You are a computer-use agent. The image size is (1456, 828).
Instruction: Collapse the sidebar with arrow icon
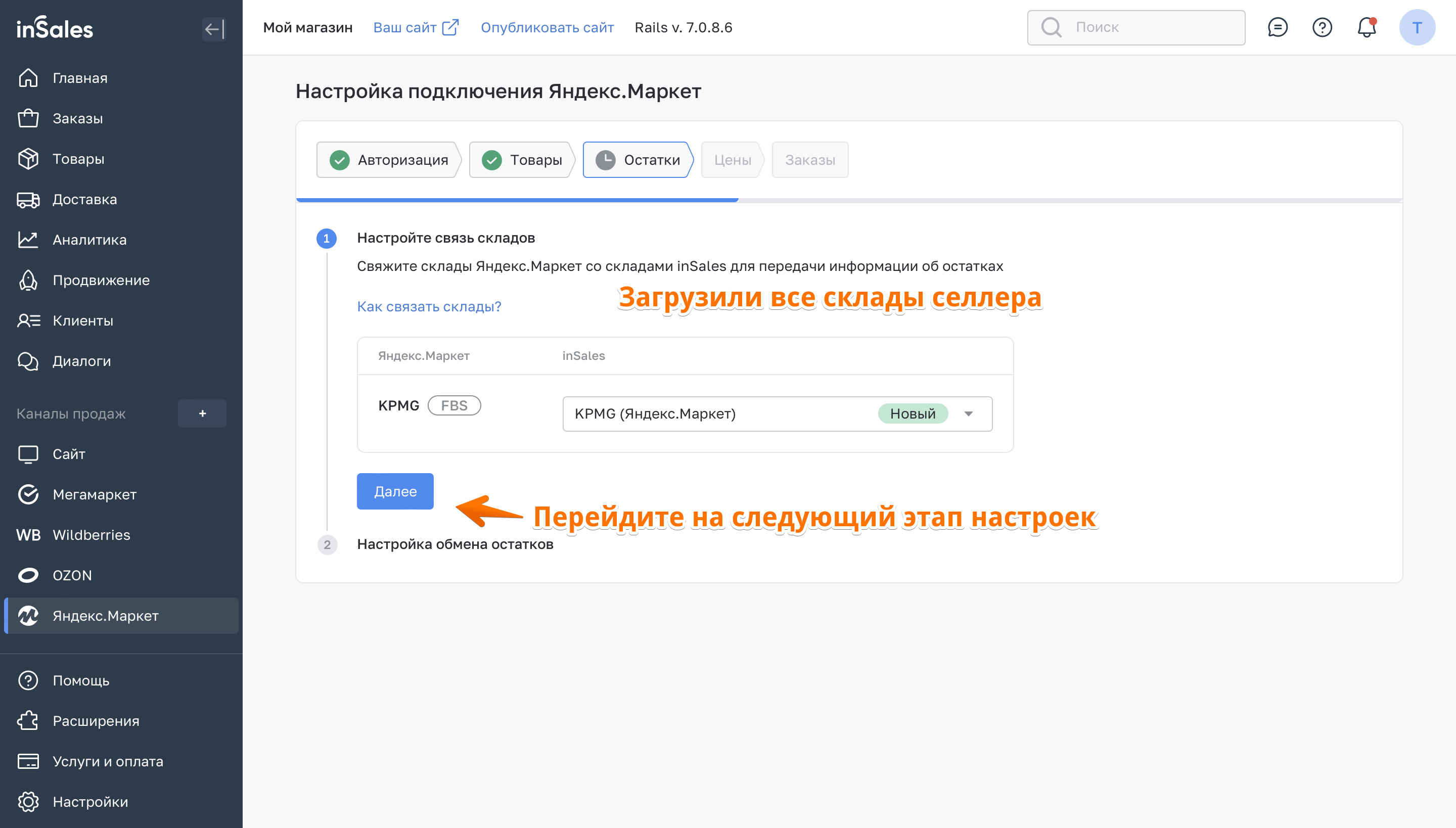214,28
